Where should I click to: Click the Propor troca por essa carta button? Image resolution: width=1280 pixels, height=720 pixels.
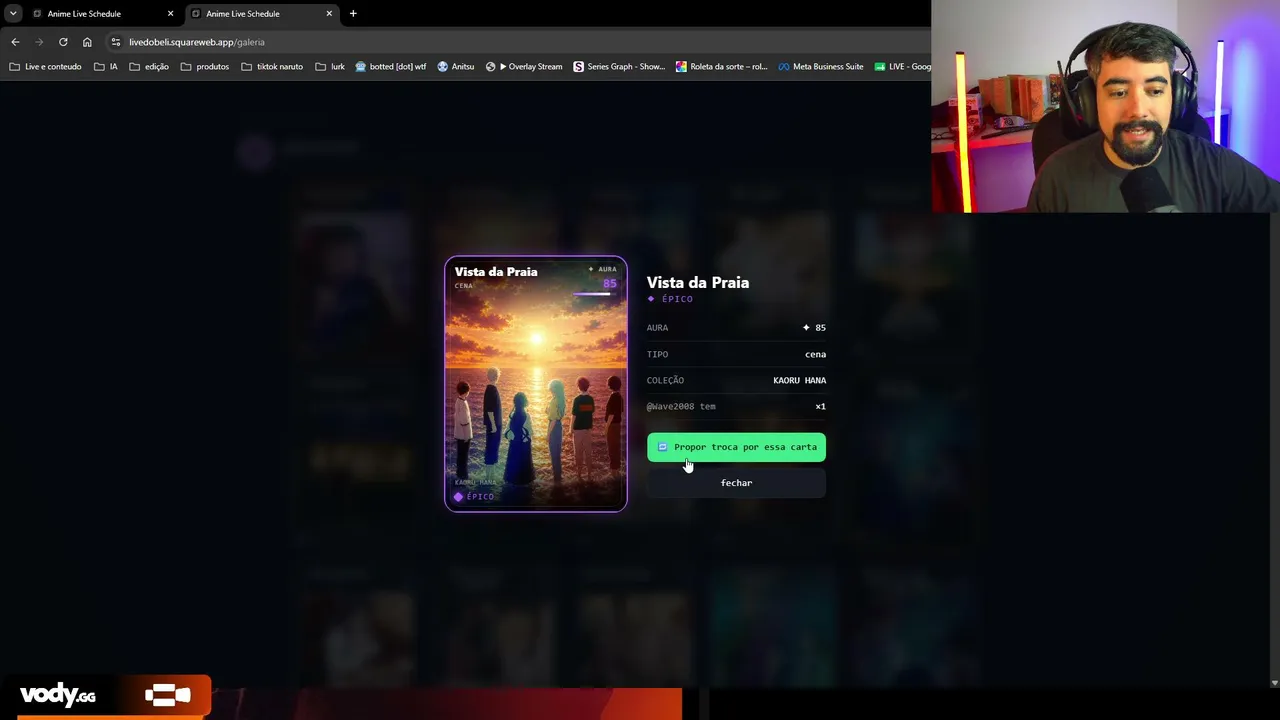tap(736, 447)
